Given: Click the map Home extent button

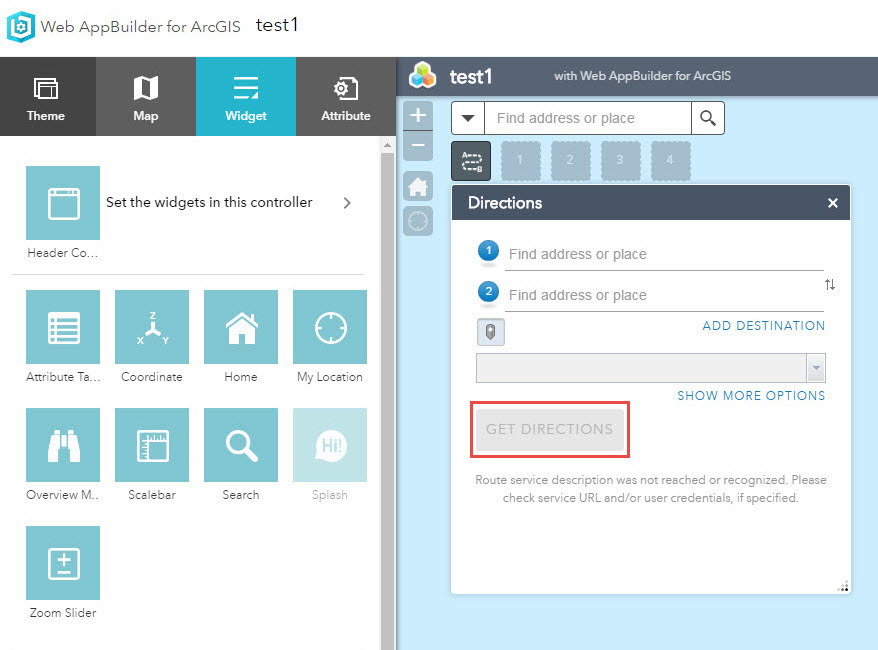Looking at the screenshot, I should pos(418,186).
